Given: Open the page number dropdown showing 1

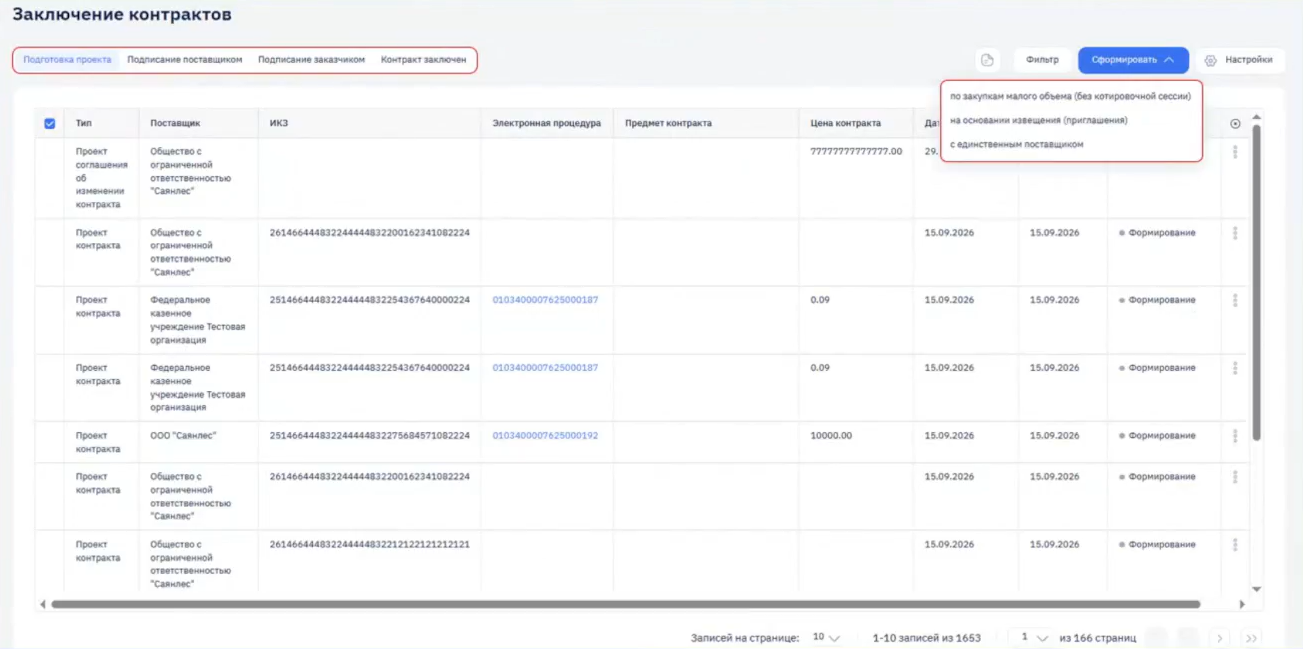Looking at the screenshot, I should [x=1031, y=637].
